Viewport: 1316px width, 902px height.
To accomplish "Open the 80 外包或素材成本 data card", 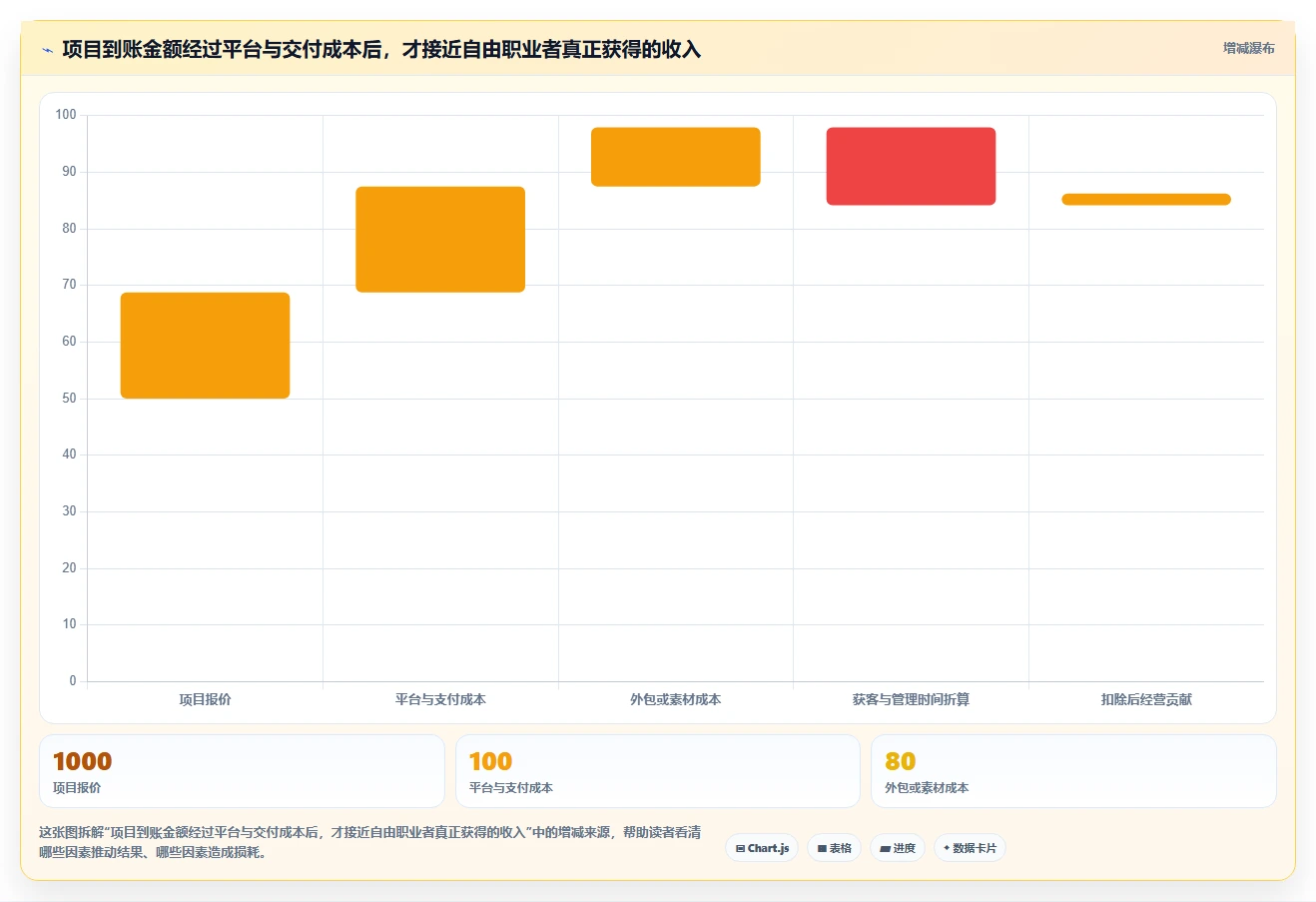I will coord(1073,771).
